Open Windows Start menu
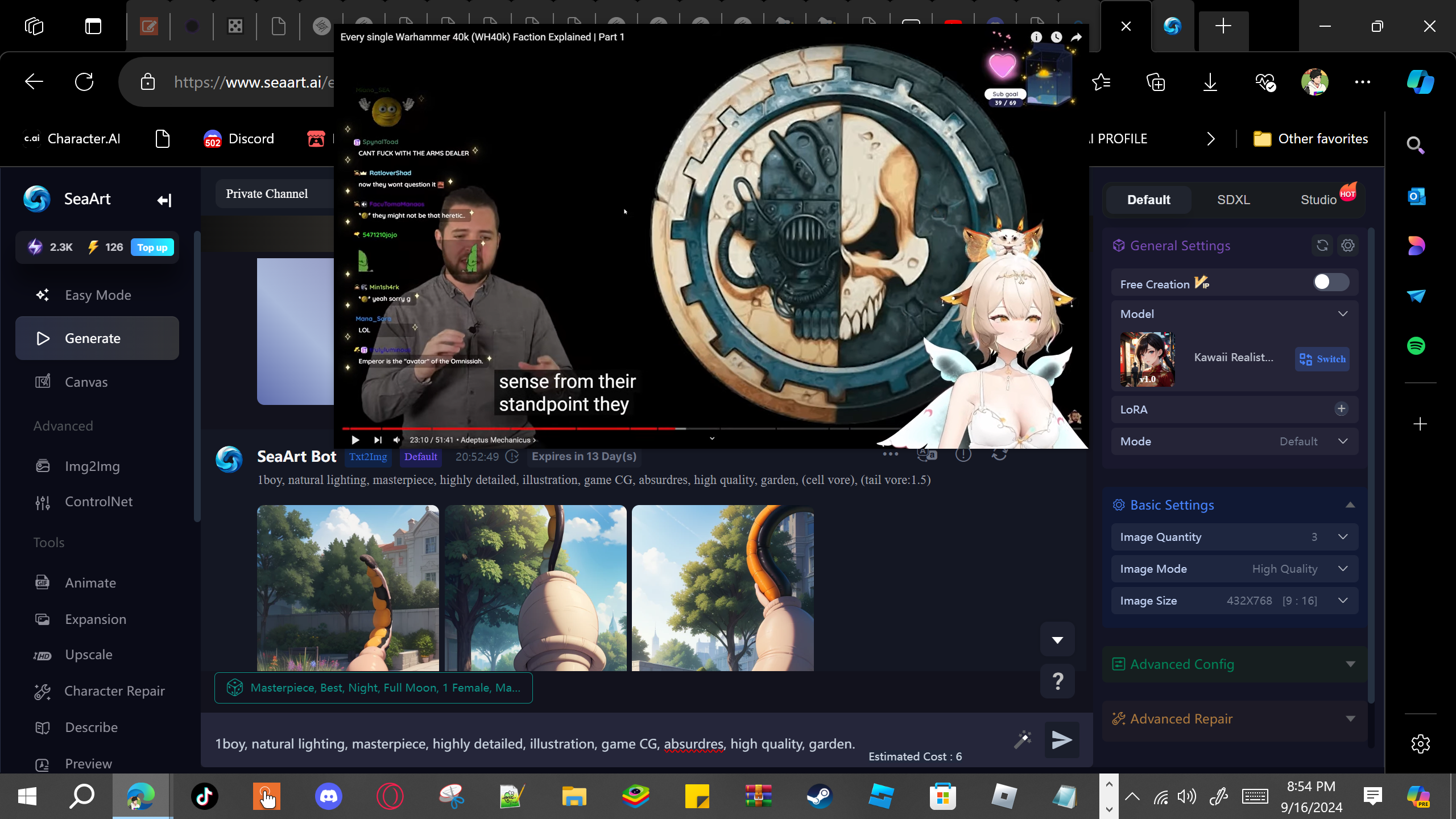Screen dimensions: 1456x819 pos(27,796)
